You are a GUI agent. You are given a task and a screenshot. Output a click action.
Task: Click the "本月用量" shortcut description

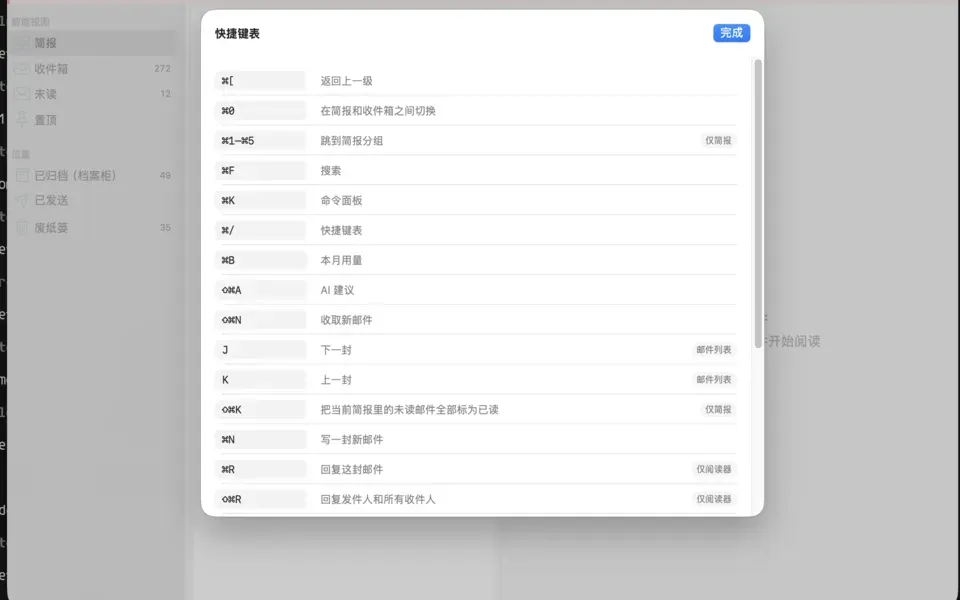(341, 260)
